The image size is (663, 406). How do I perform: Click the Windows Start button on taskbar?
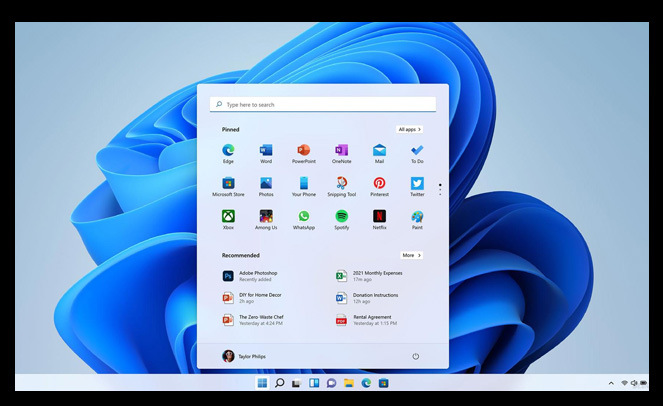(262, 383)
